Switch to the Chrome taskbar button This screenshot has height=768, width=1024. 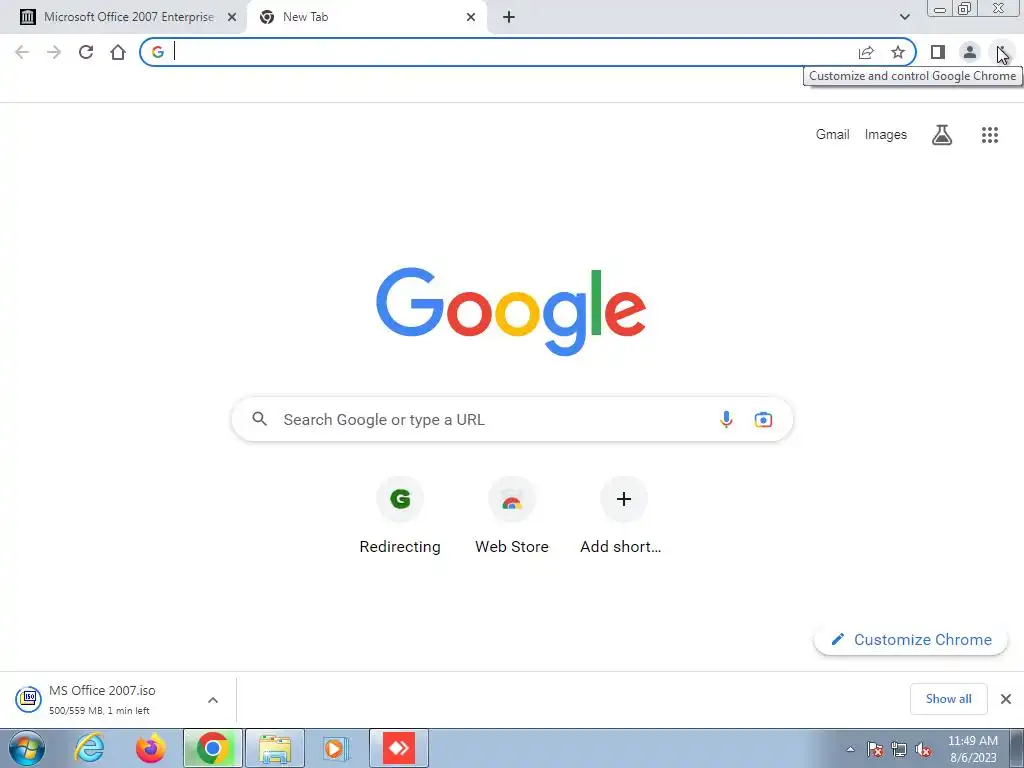213,748
